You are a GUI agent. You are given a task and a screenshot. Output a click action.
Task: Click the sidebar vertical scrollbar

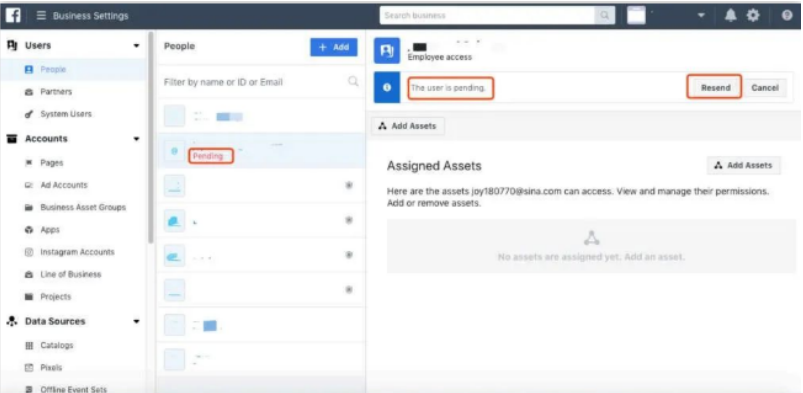pyautogui.click(x=150, y=137)
